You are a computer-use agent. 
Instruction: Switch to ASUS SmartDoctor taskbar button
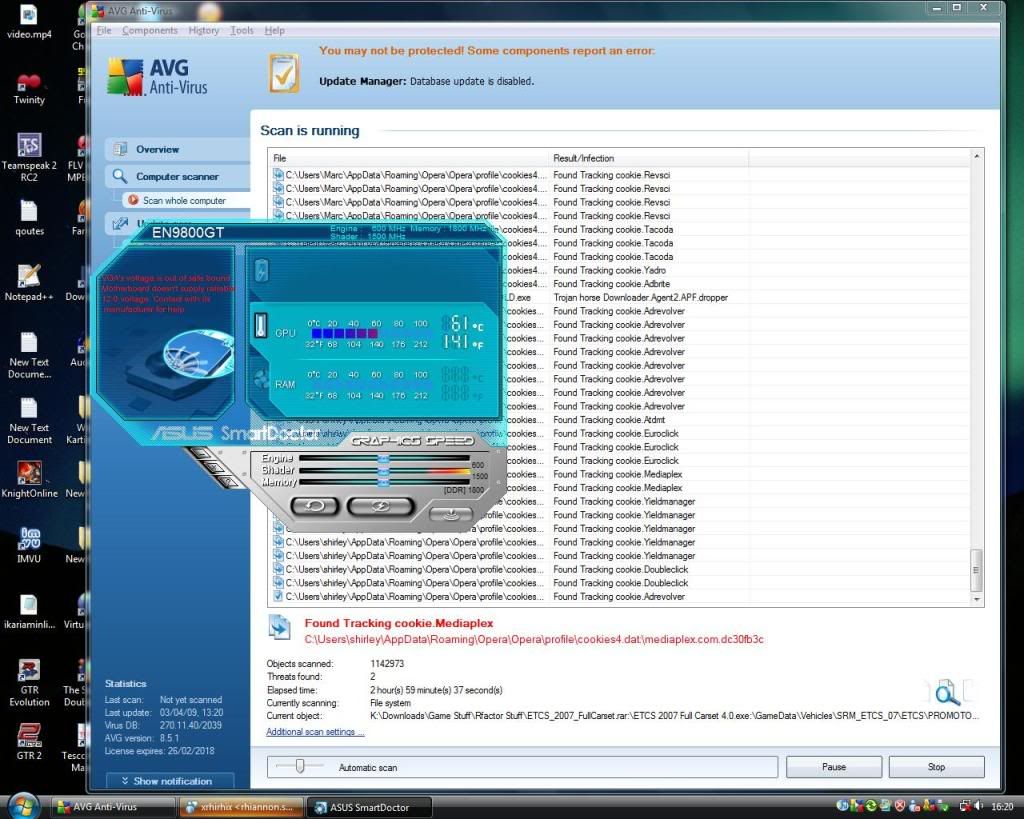[369, 807]
